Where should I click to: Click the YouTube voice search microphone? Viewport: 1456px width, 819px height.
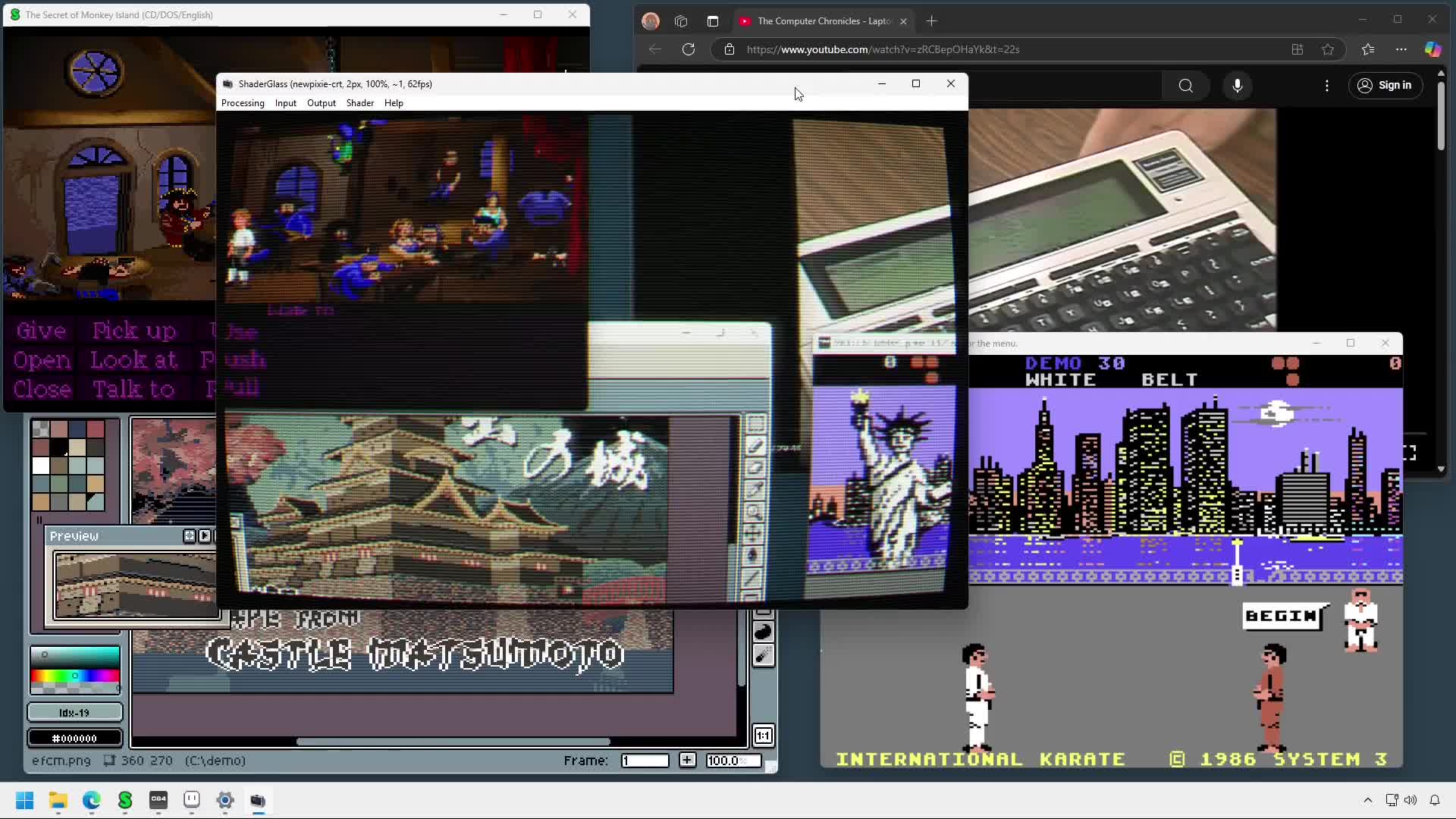click(1237, 86)
